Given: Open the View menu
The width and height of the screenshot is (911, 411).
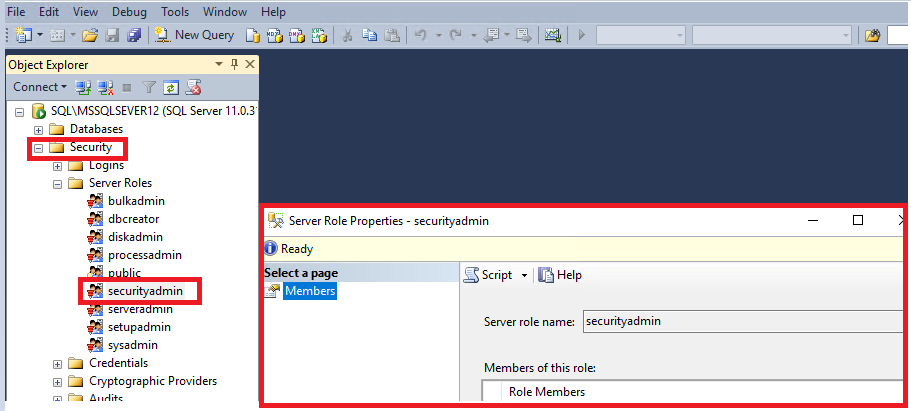Looking at the screenshot, I should click(x=85, y=12).
